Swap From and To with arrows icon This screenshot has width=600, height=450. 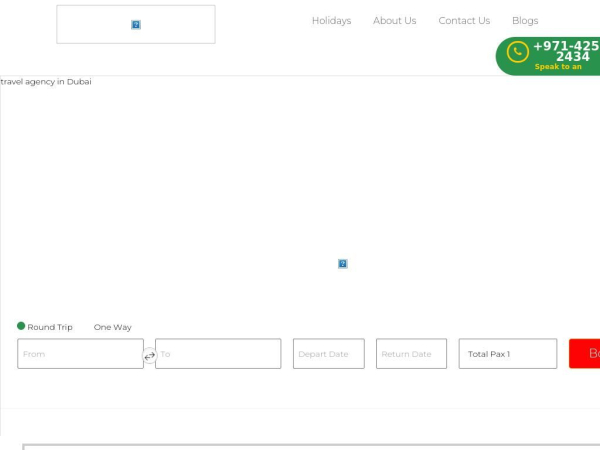point(150,355)
